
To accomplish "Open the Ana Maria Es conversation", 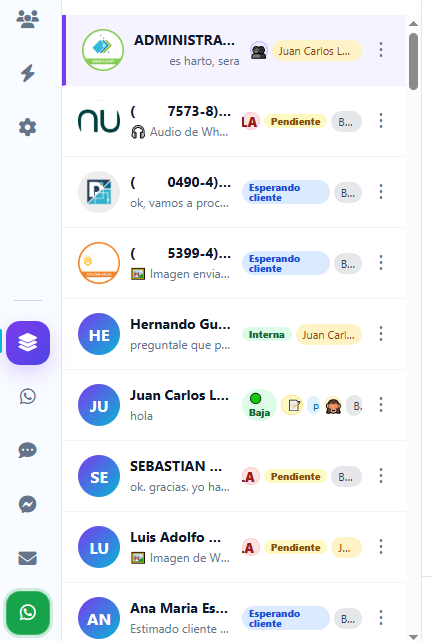I will point(234,615).
